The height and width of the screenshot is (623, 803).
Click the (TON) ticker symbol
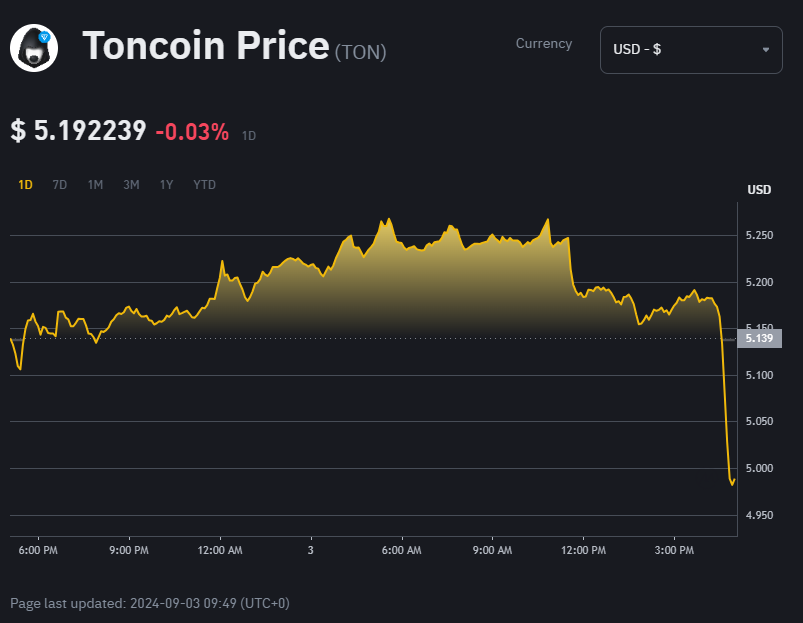pyautogui.click(x=360, y=52)
